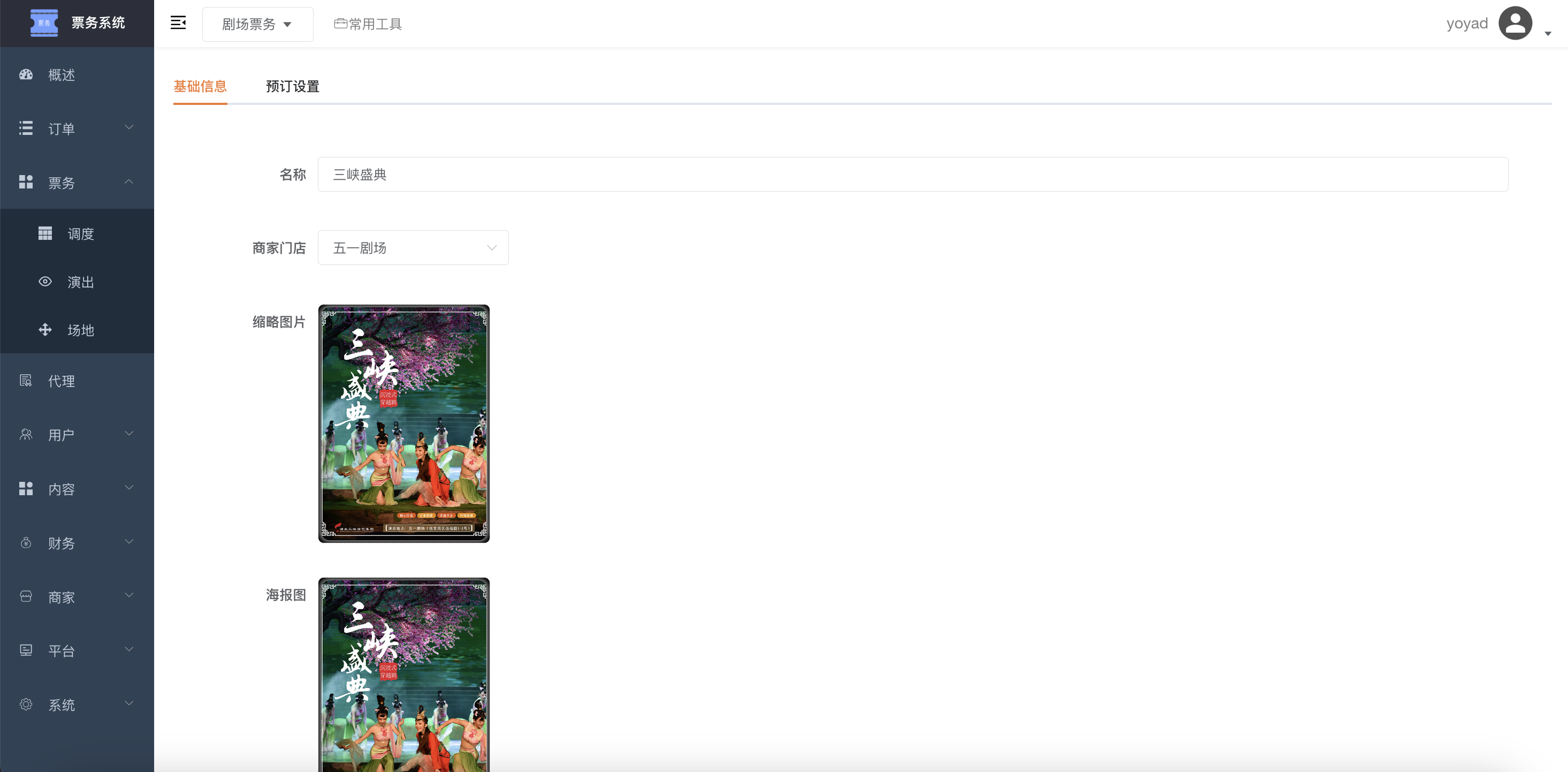
Task: Open the 常用工具 link
Action: coord(368,24)
